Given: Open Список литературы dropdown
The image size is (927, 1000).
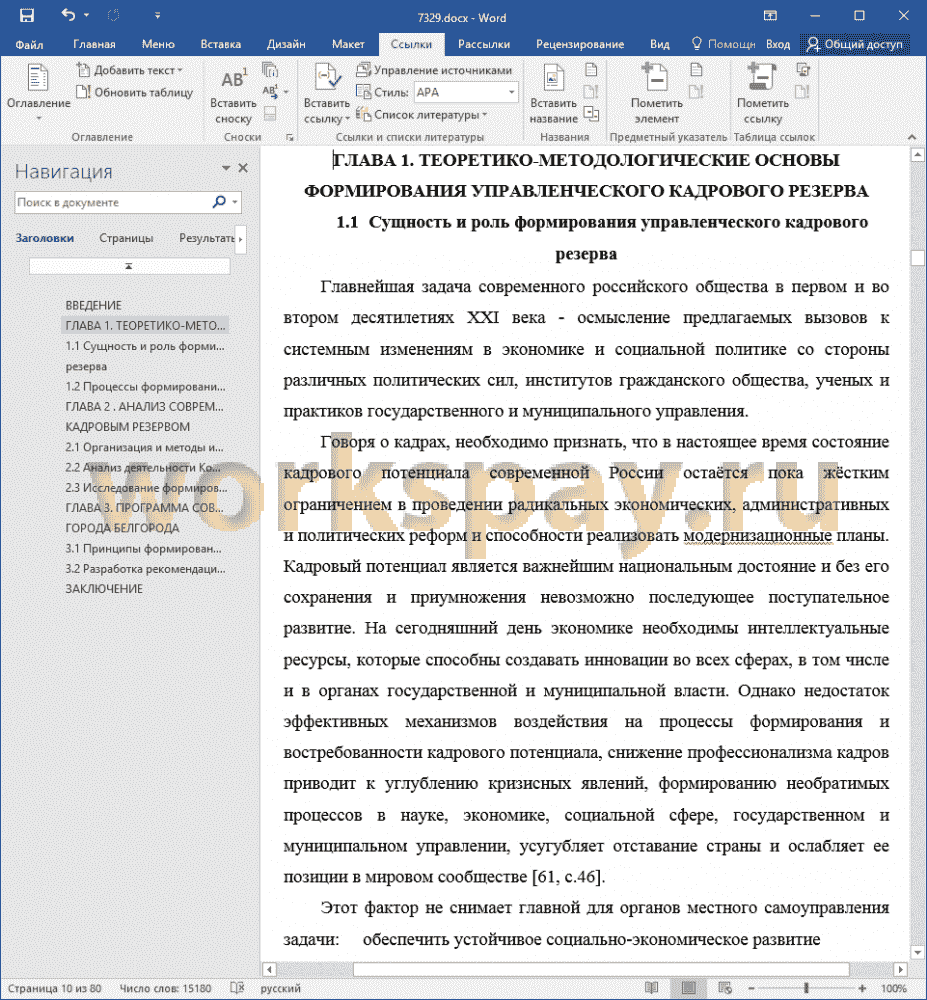Looking at the screenshot, I should [421, 115].
